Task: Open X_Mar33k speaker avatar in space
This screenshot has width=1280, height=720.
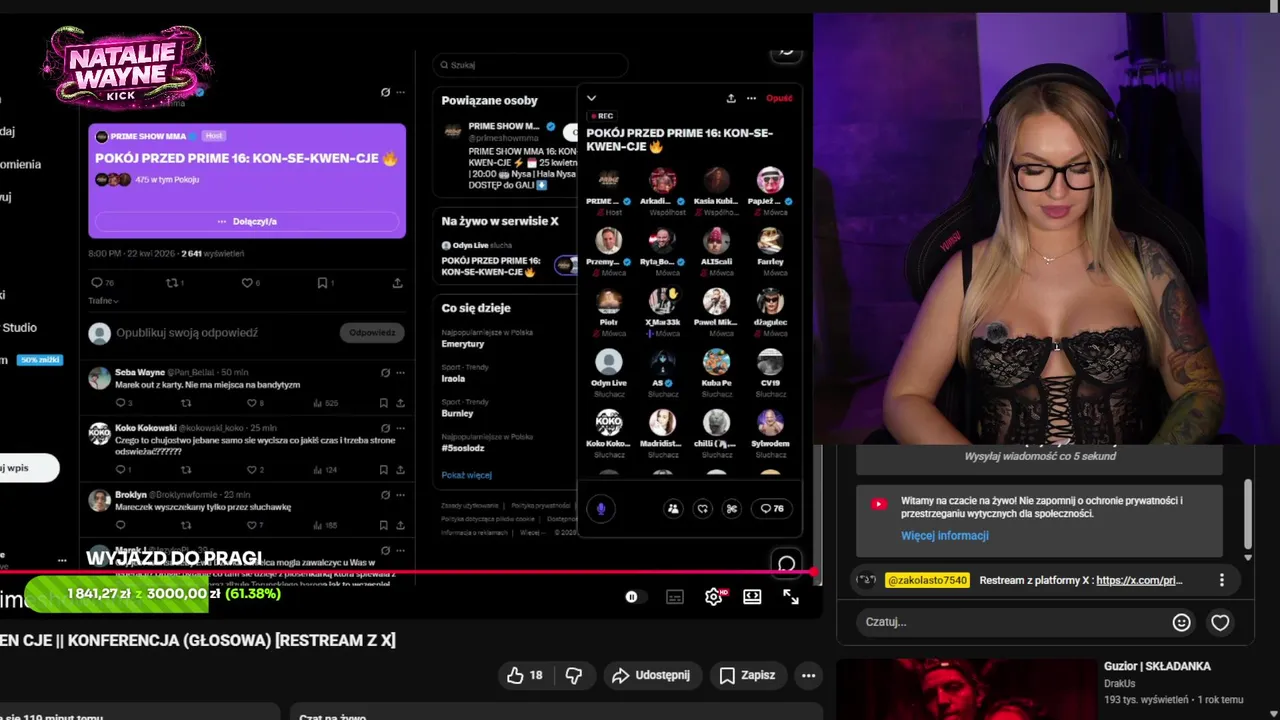Action: coord(662,301)
